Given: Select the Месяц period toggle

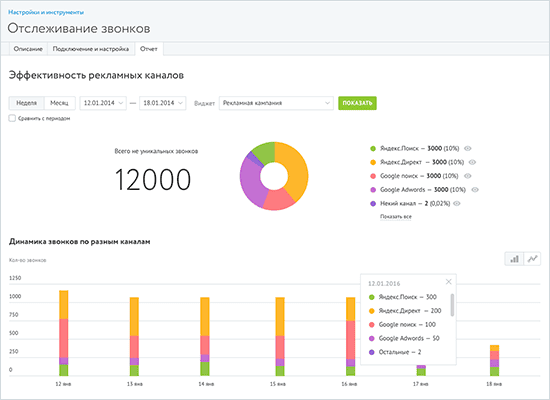Looking at the screenshot, I should (x=59, y=103).
